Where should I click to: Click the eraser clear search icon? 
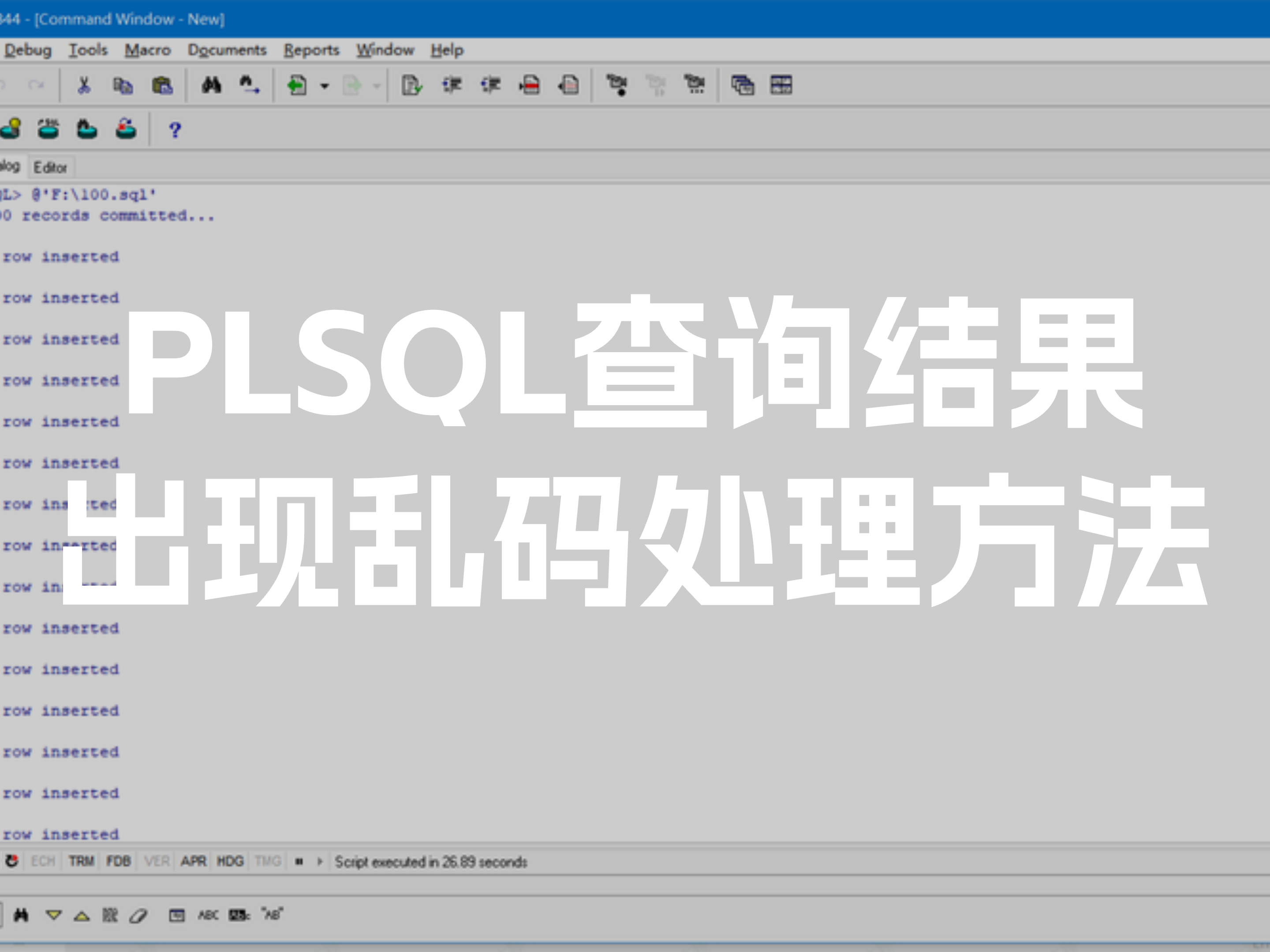pyautogui.click(x=138, y=915)
